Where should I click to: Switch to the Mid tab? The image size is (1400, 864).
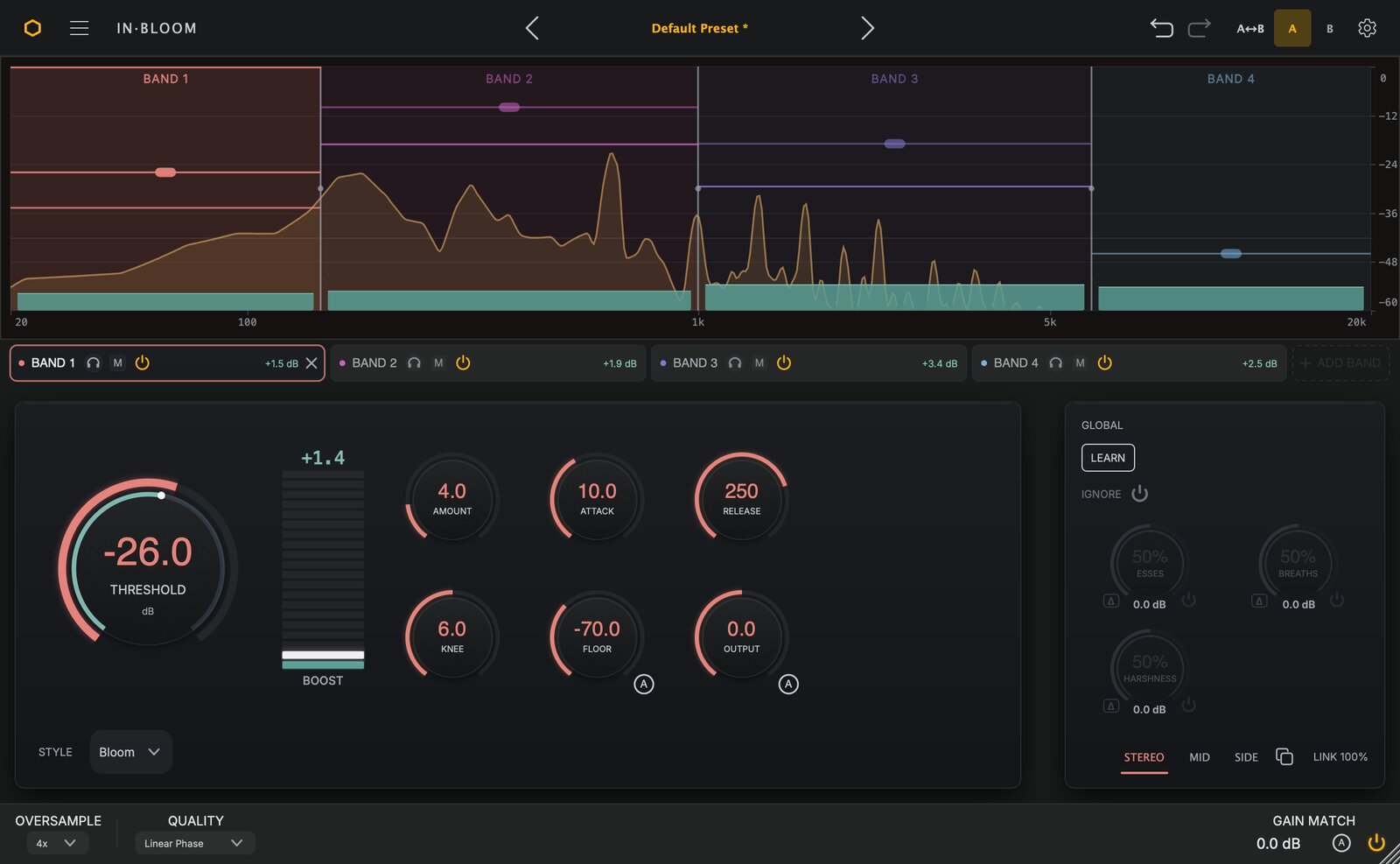click(x=1200, y=757)
